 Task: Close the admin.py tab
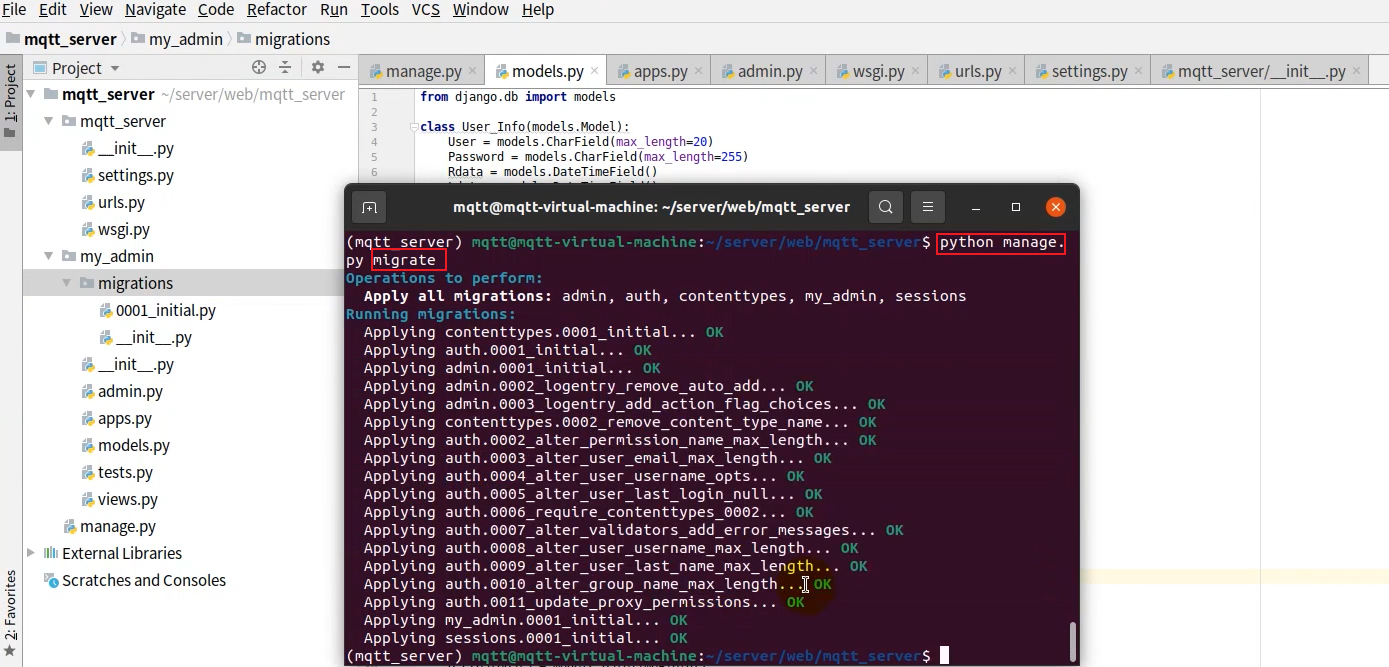tap(813, 71)
